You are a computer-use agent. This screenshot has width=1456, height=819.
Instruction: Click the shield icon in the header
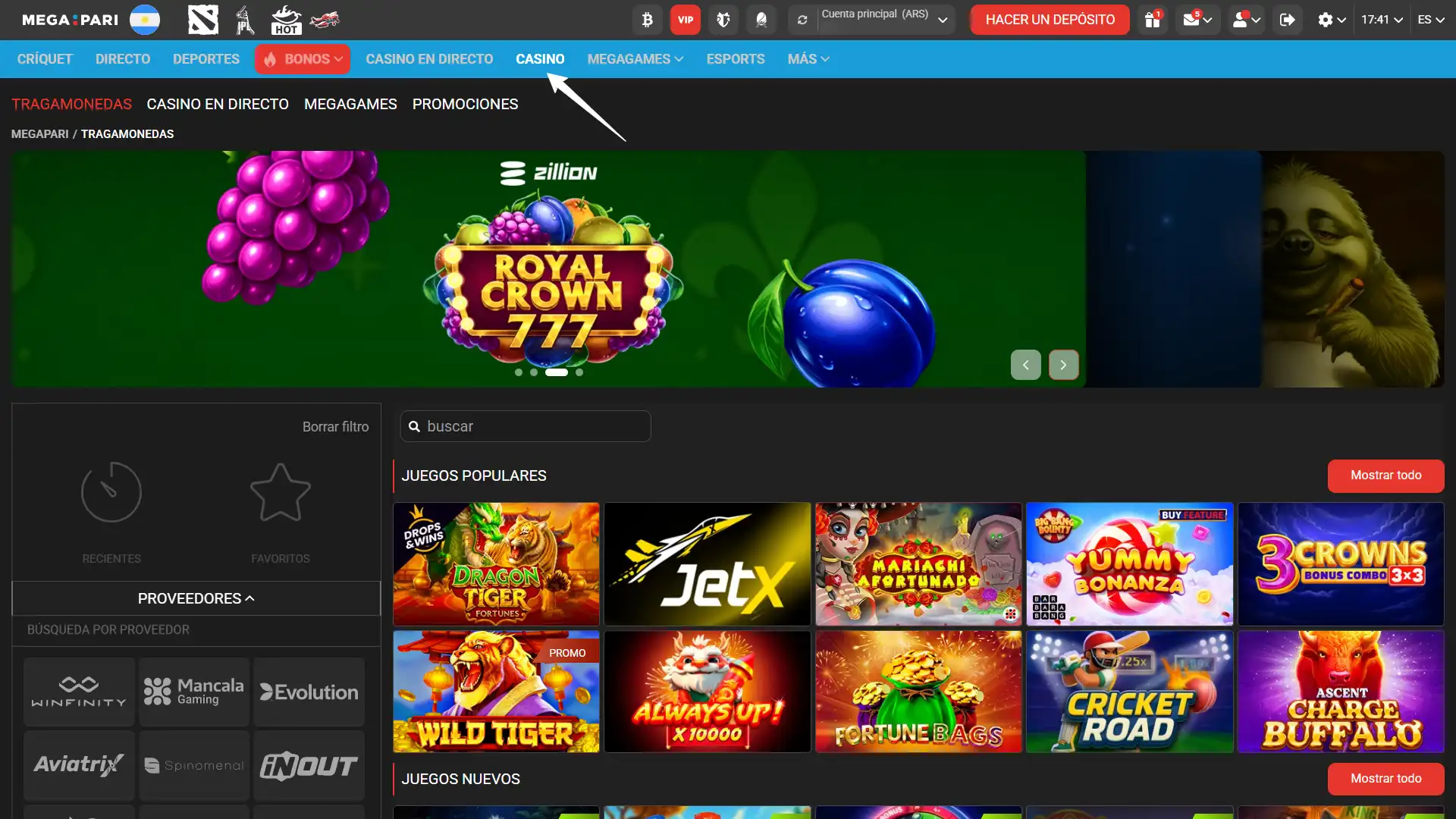click(x=723, y=20)
